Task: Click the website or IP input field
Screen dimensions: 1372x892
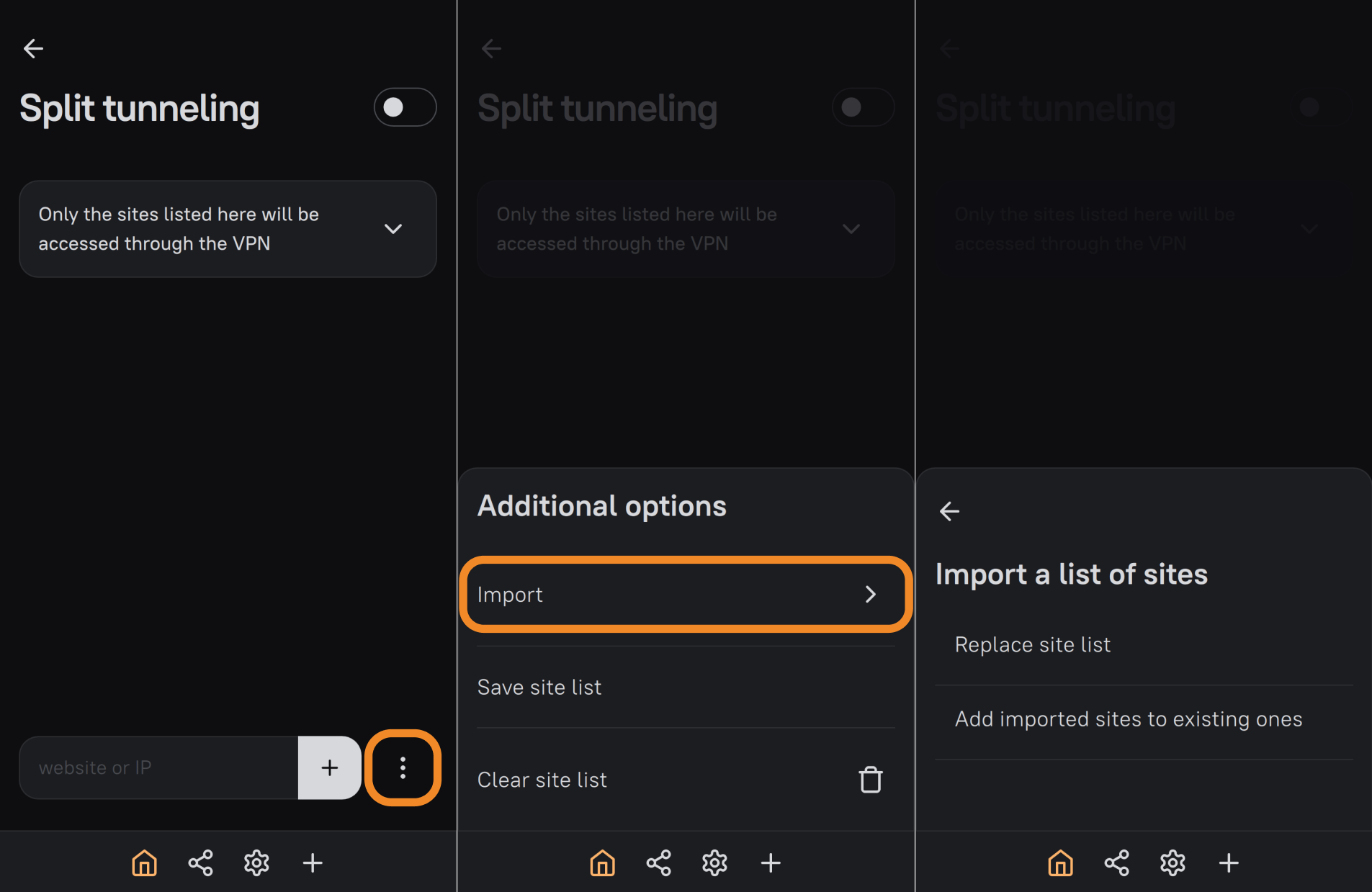Action: click(x=158, y=767)
